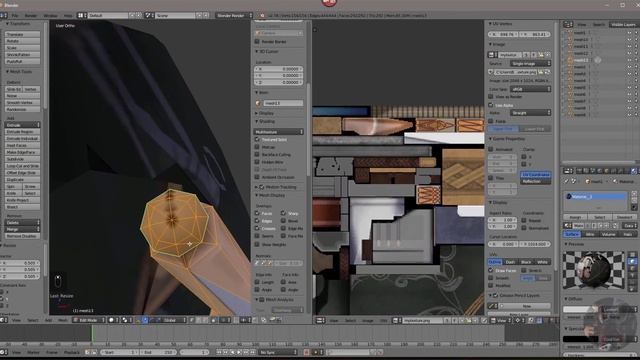Open the Help menu
640x360 pixels.
coord(68,16)
